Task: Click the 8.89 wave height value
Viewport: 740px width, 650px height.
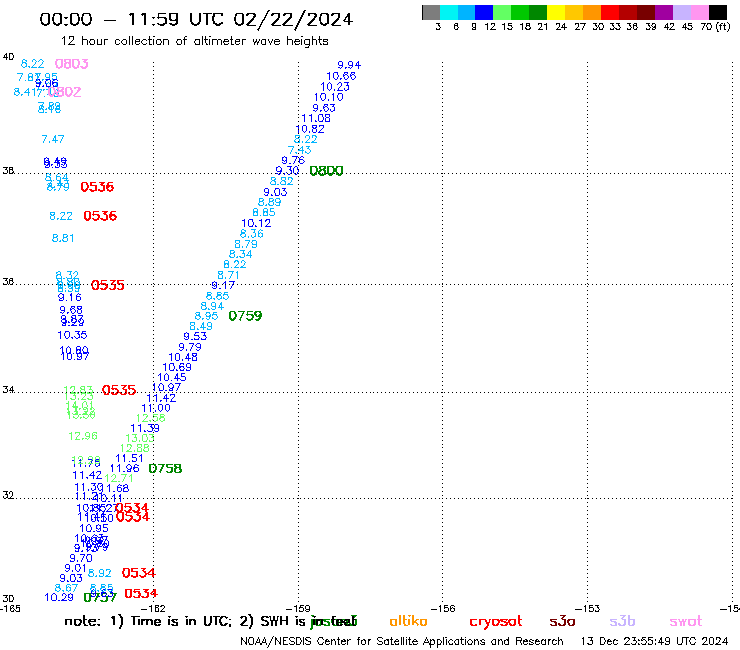Action: click(269, 202)
